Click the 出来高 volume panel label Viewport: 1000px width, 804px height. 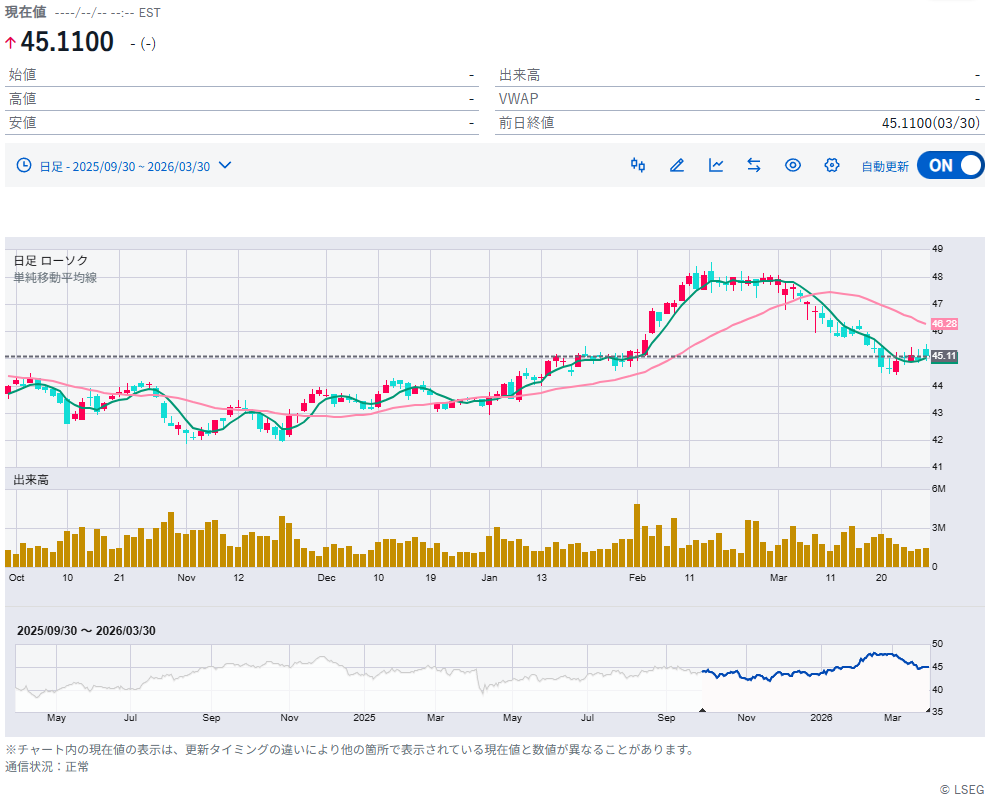click(31, 480)
